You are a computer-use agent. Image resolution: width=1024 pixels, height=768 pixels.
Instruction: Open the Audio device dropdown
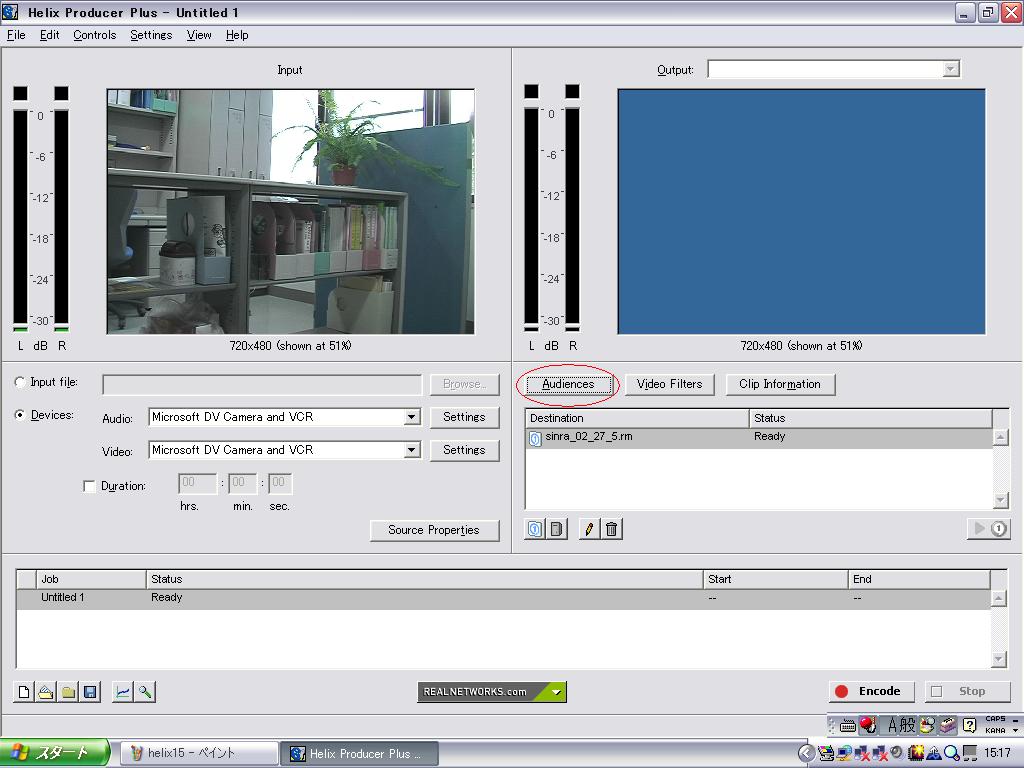411,417
